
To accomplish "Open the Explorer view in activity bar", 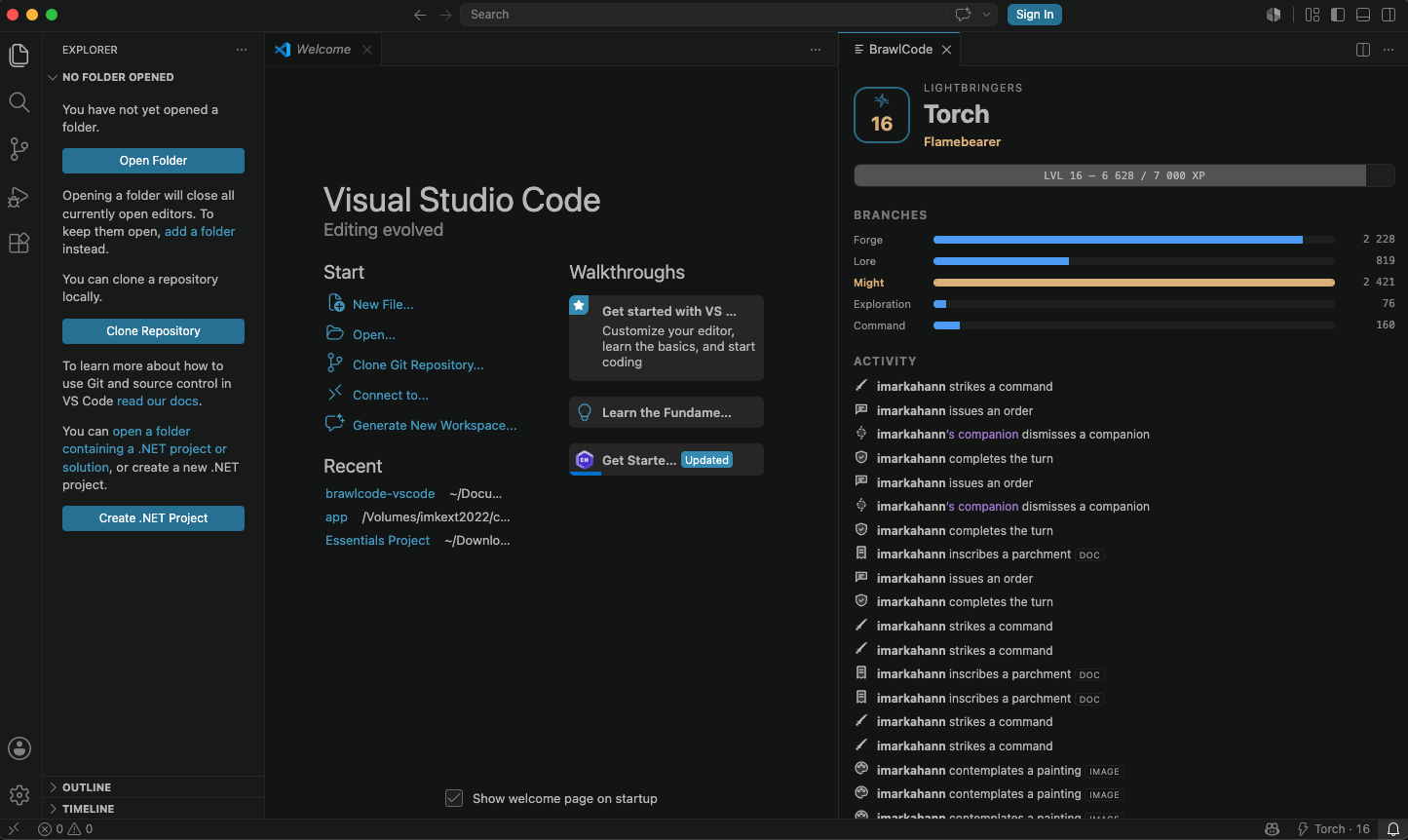I will [19, 55].
